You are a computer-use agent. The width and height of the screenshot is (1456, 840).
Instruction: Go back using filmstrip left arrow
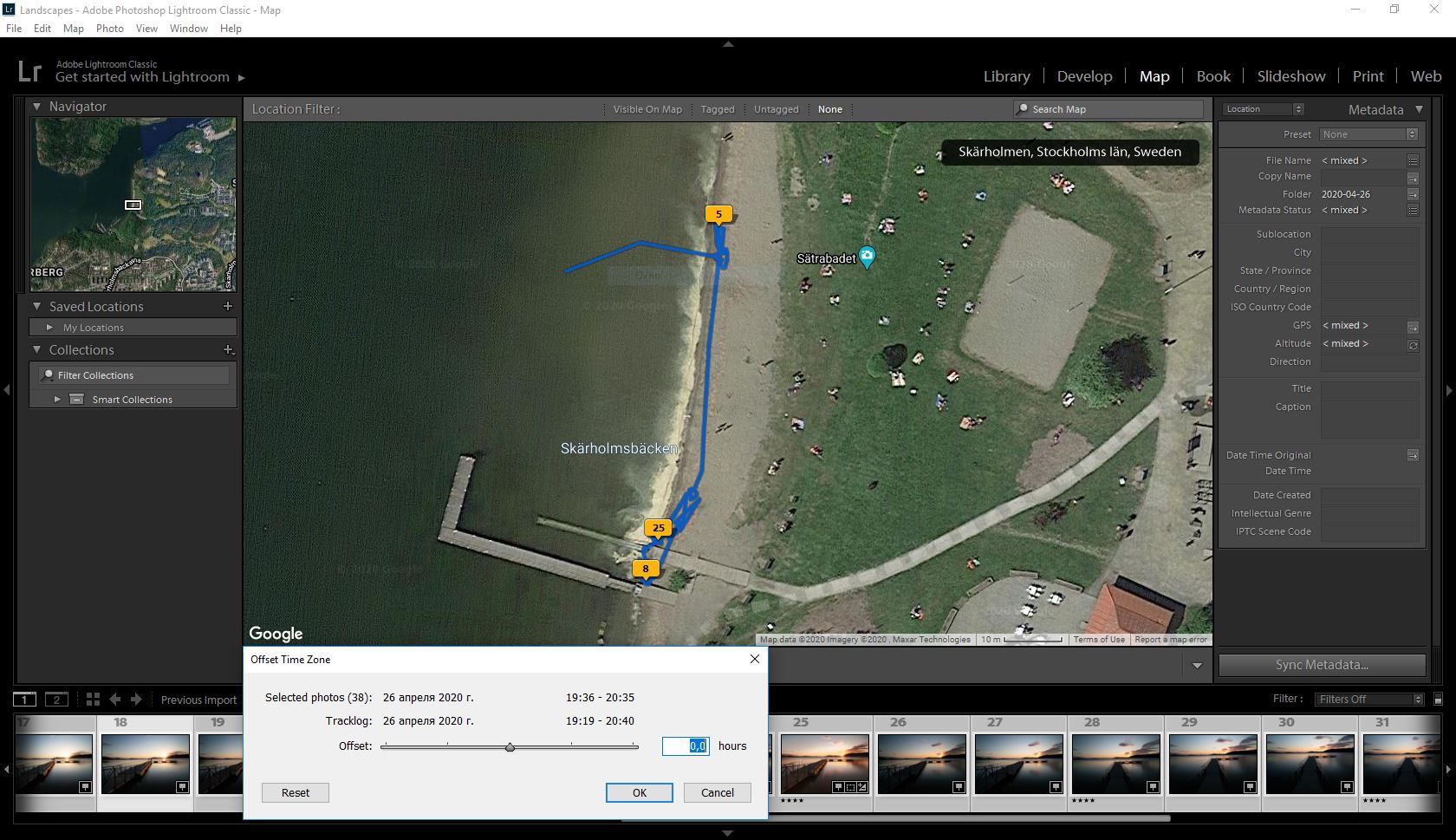click(115, 699)
